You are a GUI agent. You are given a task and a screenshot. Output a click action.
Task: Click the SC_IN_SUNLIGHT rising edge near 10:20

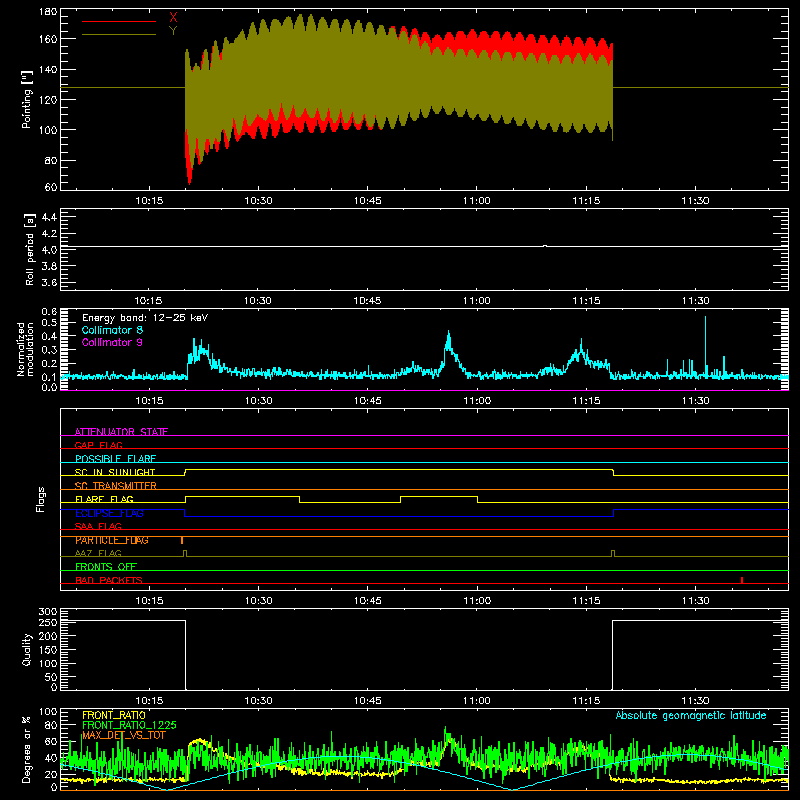185,472
